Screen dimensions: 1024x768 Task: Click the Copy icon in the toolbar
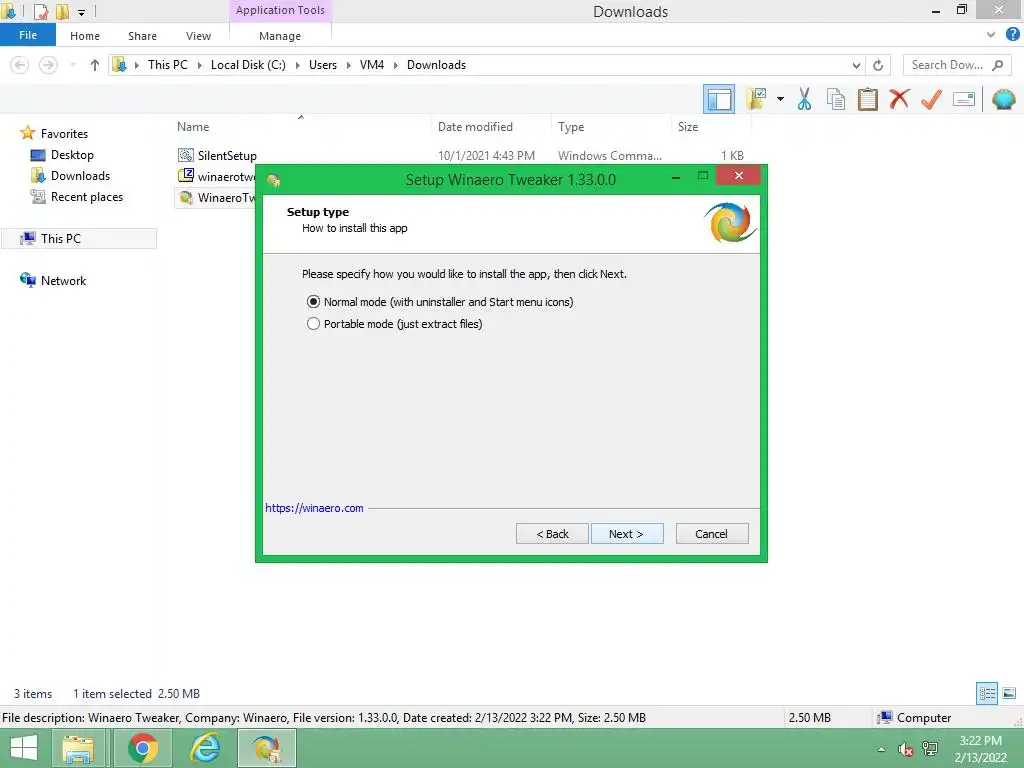coord(835,99)
